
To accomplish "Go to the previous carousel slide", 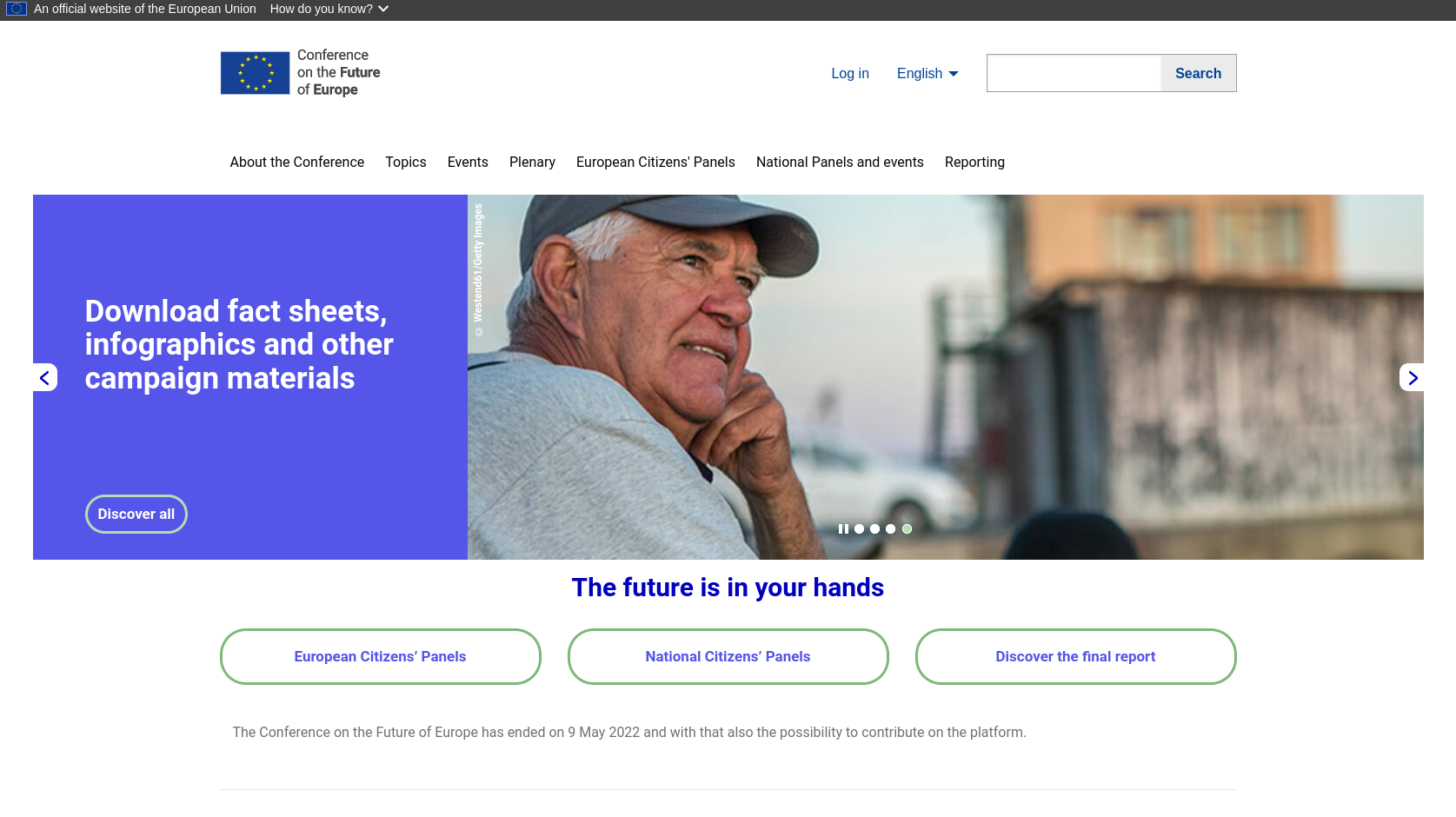I will pos(43,377).
